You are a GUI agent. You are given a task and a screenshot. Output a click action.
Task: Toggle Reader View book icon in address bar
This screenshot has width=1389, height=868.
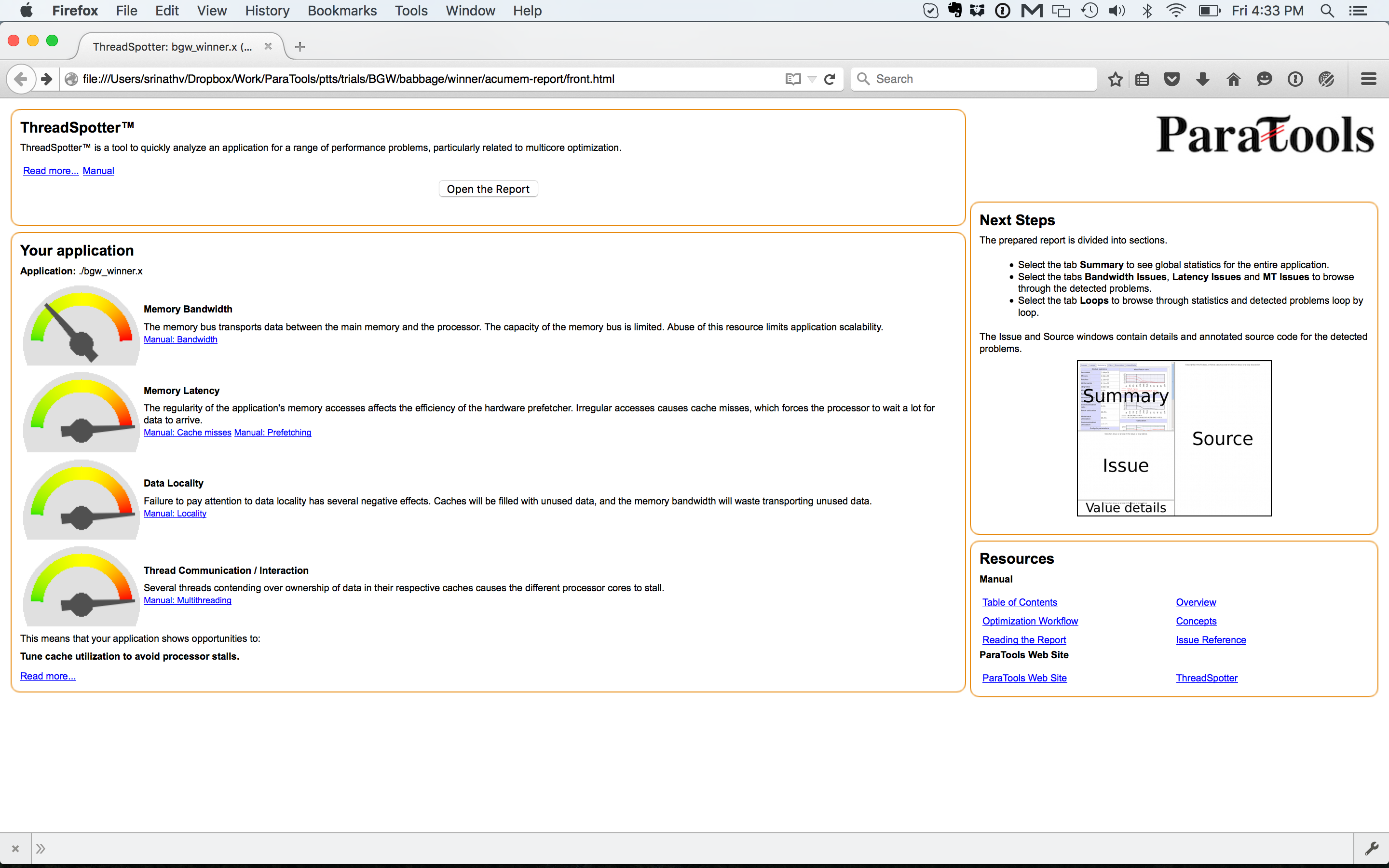click(x=793, y=79)
